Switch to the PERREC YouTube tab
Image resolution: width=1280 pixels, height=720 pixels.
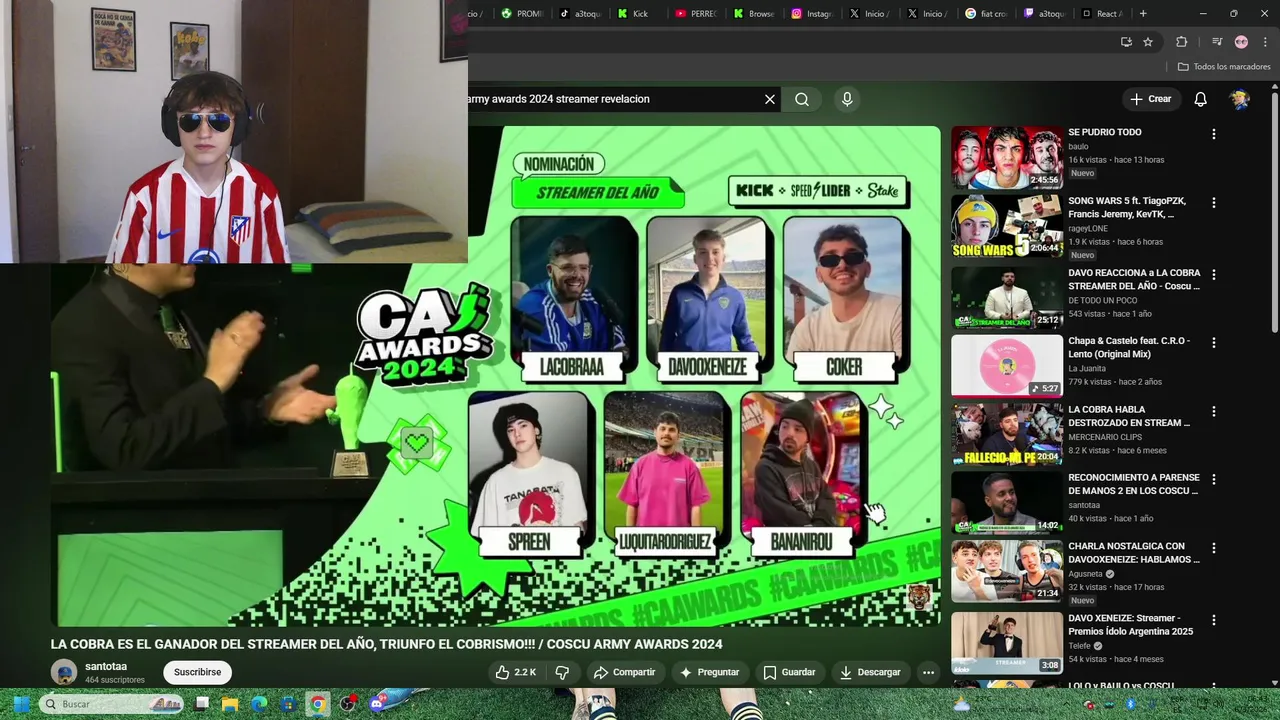point(696,13)
